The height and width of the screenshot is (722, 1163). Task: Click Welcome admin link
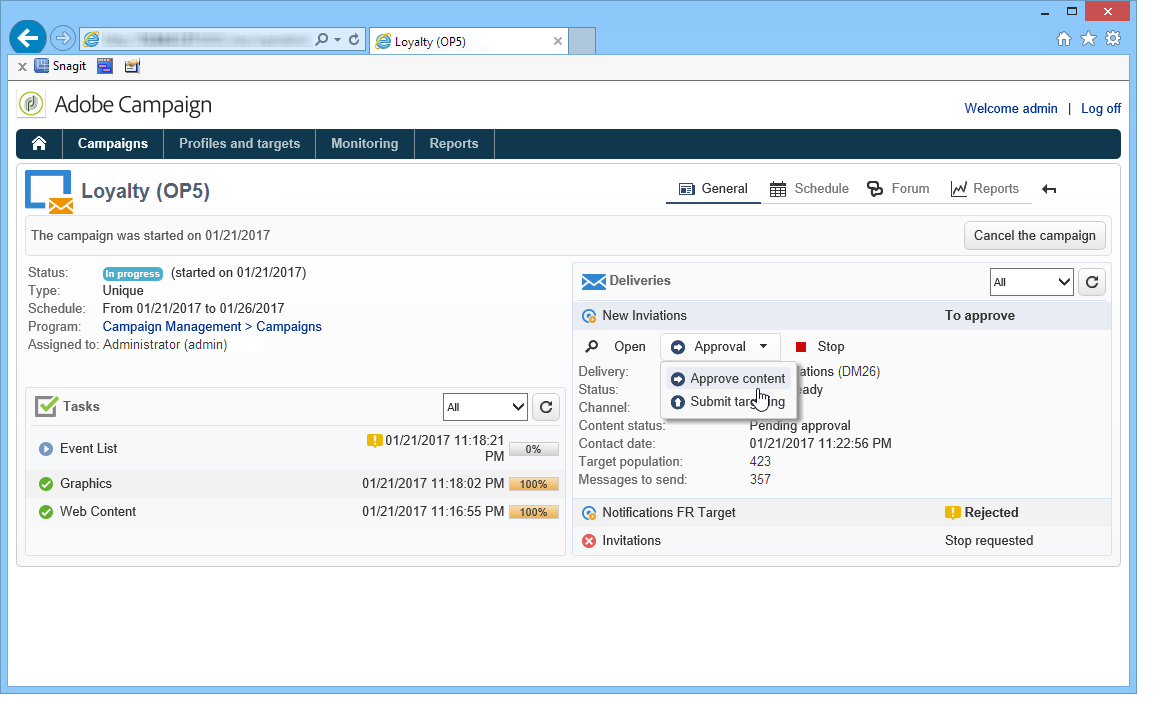1010,108
